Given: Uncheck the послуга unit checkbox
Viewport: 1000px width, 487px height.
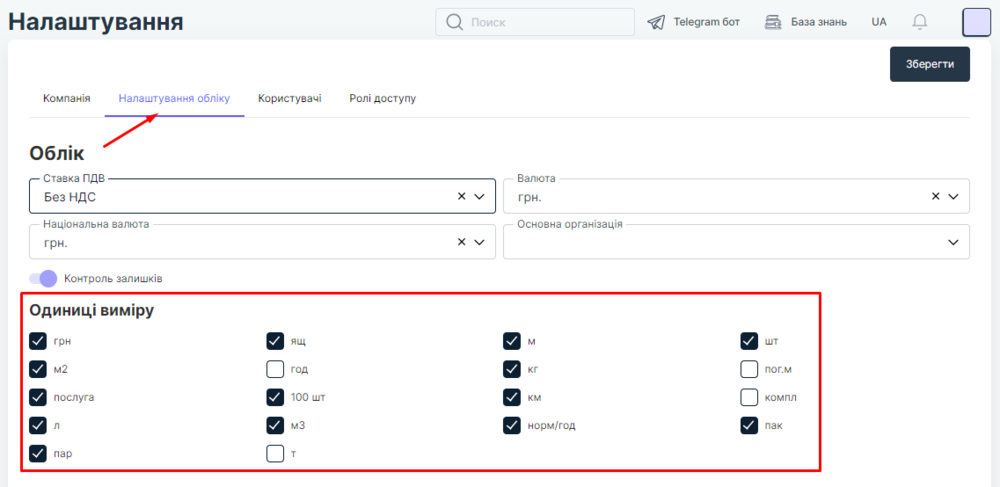Looking at the screenshot, I should (39, 397).
